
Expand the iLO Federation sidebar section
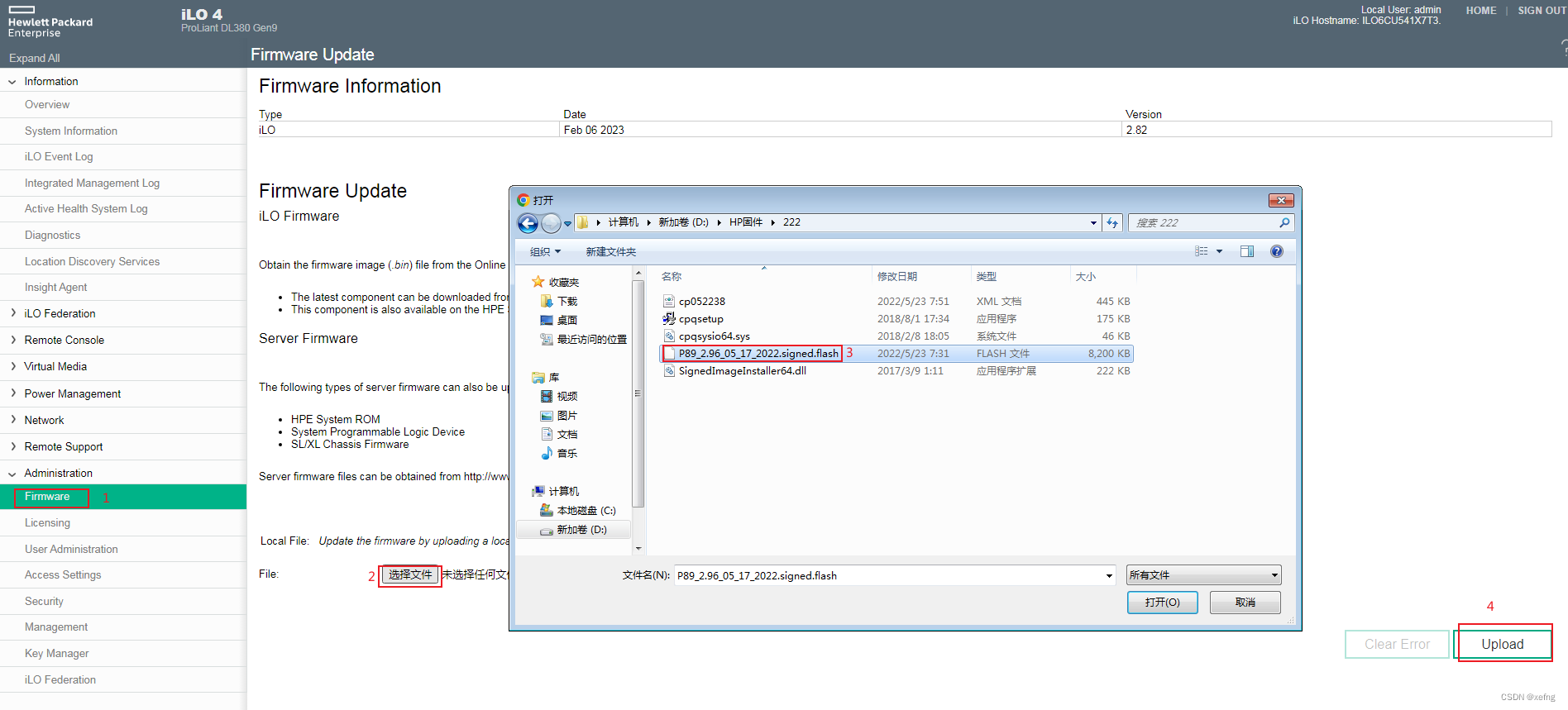[x=12, y=313]
